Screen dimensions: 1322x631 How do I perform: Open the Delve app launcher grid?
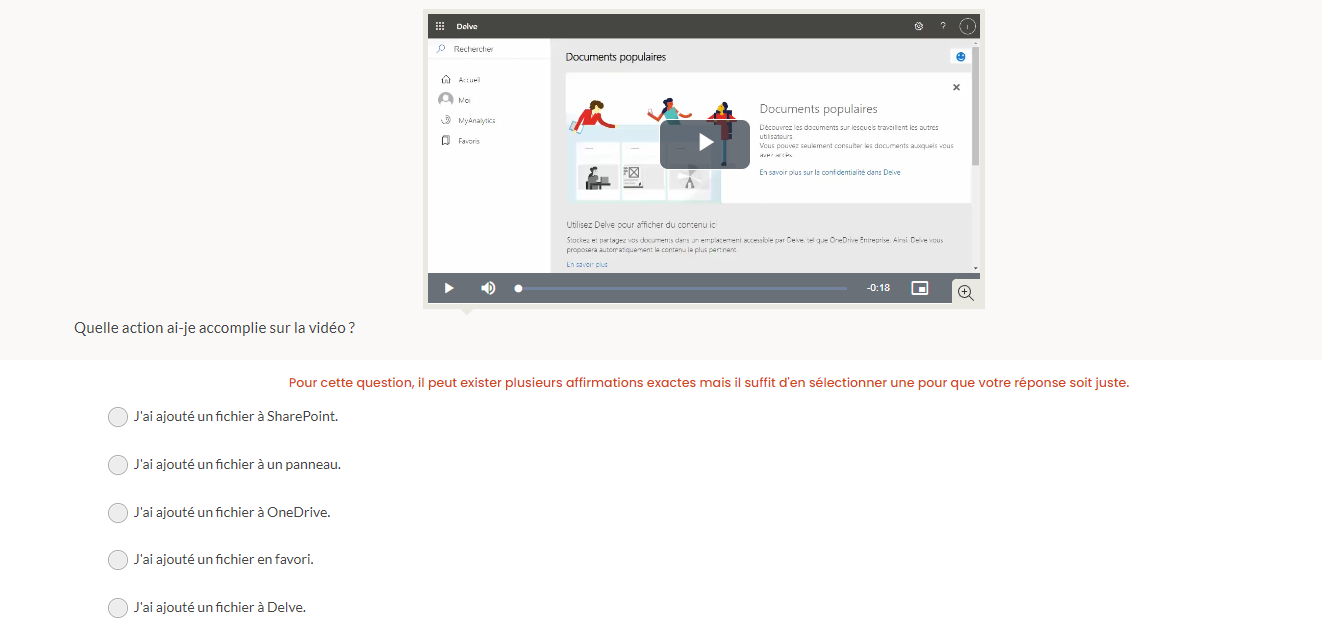pyautogui.click(x=440, y=26)
